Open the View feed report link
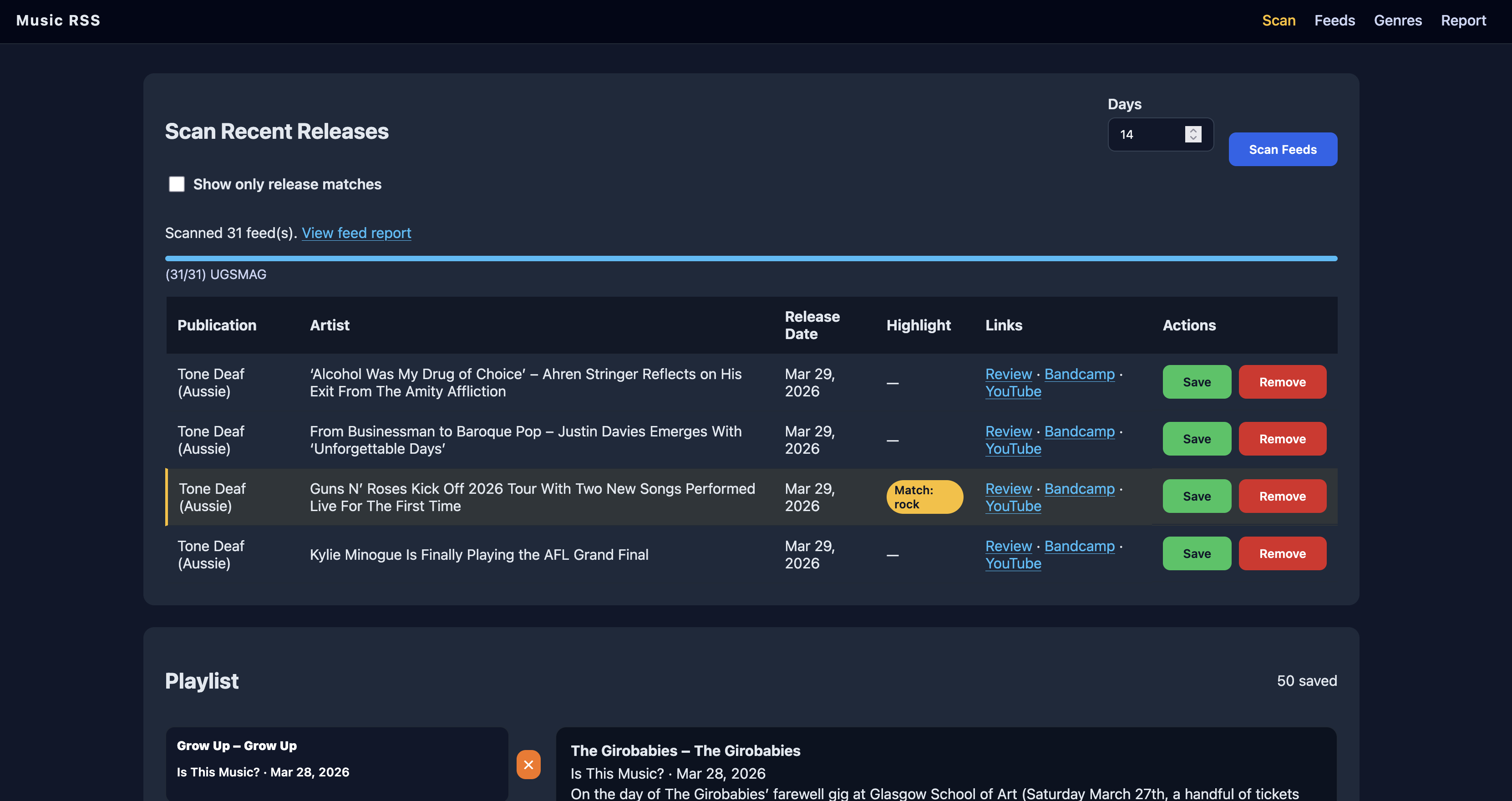1512x801 pixels. click(x=356, y=233)
